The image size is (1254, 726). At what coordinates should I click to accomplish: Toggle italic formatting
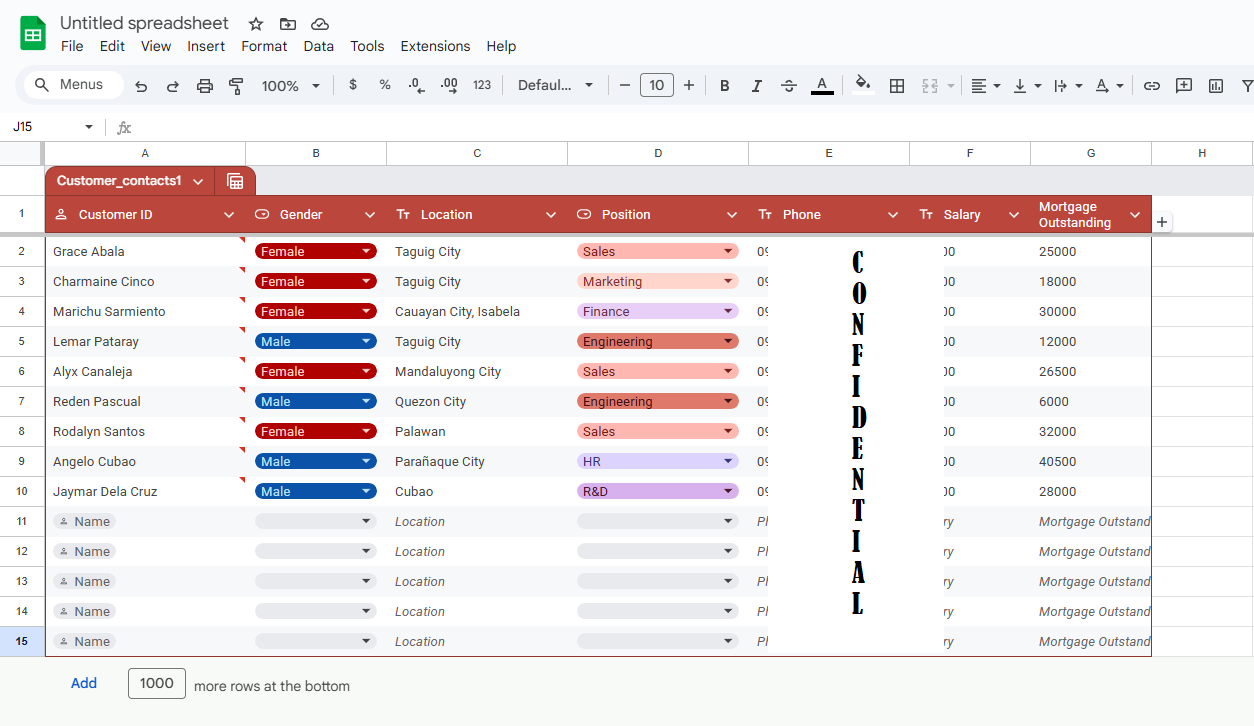(757, 86)
